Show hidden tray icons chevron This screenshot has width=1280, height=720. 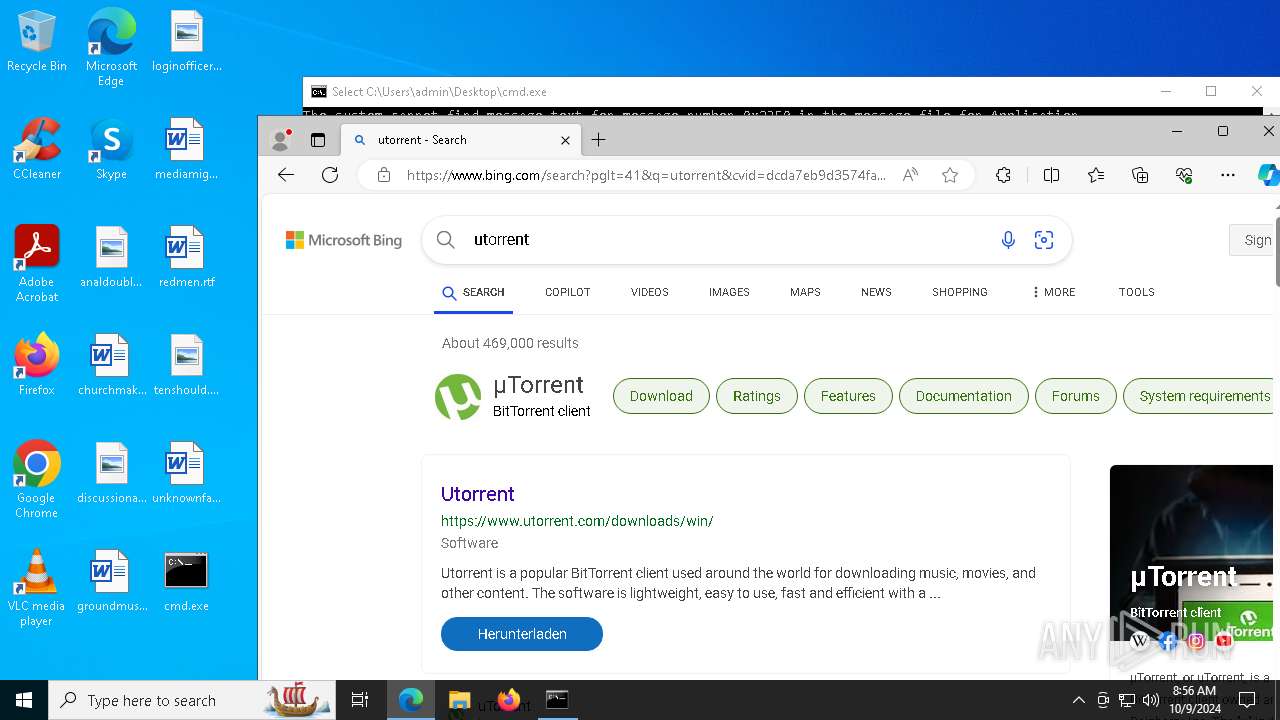[x=1078, y=700]
